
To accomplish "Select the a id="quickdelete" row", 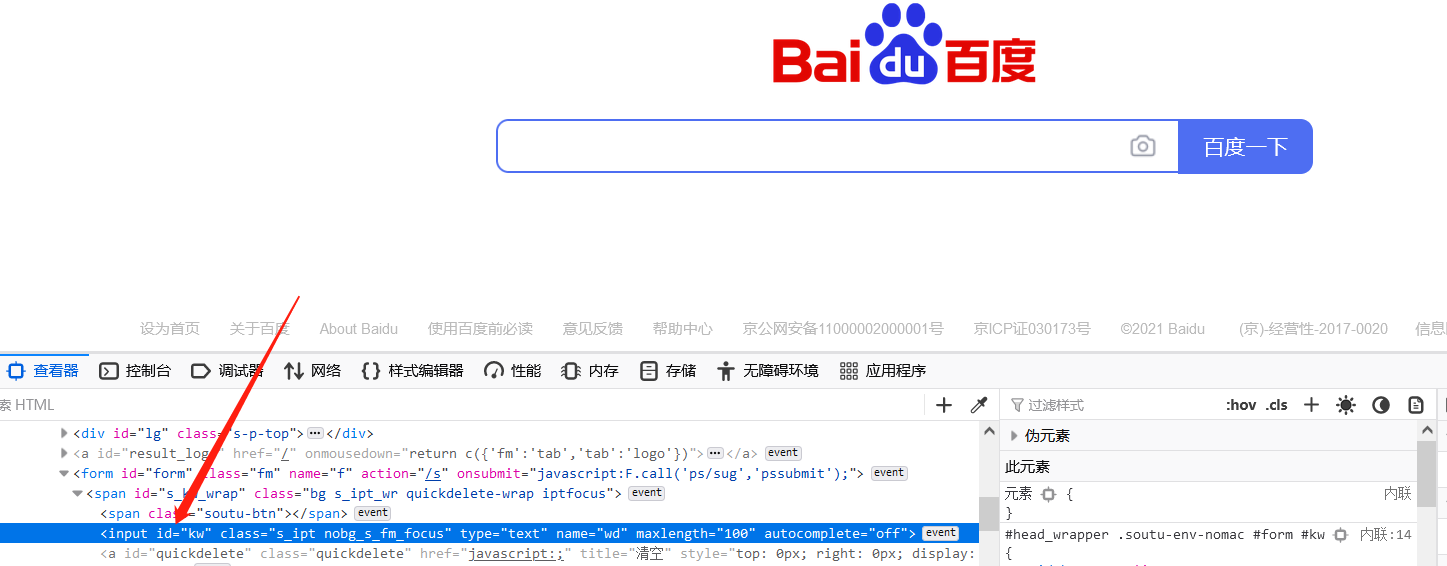I will (489, 553).
